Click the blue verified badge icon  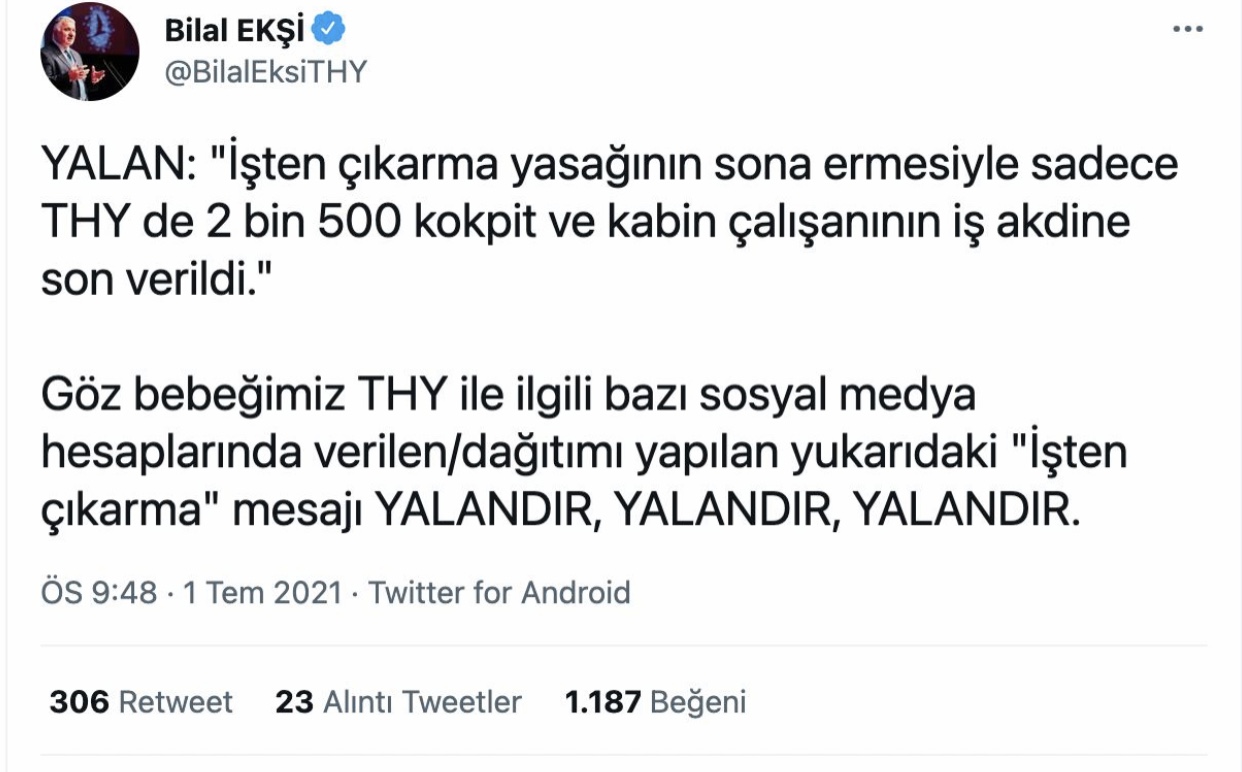(x=327, y=32)
